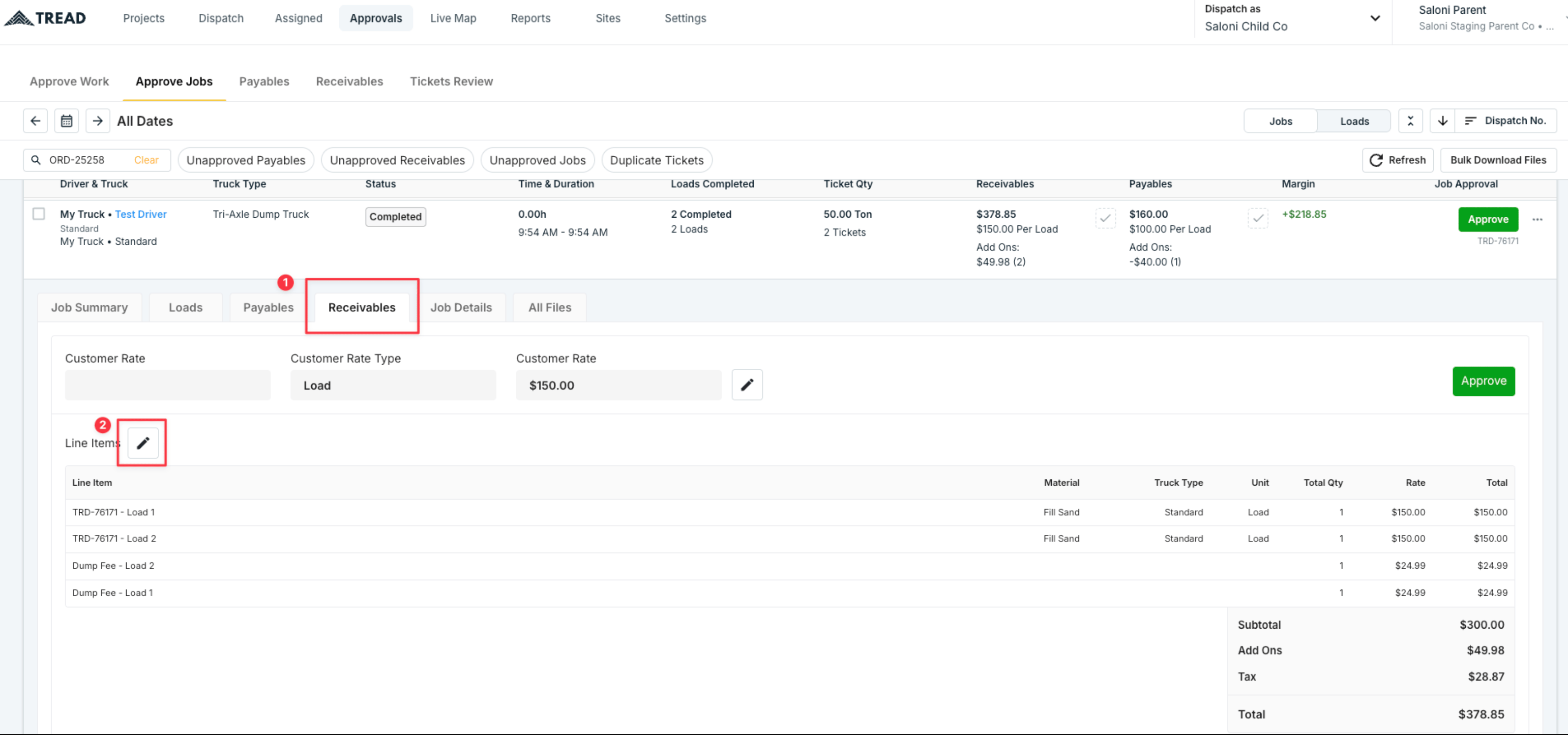
Task: Click the empty Customer Rate field
Action: point(167,385)
